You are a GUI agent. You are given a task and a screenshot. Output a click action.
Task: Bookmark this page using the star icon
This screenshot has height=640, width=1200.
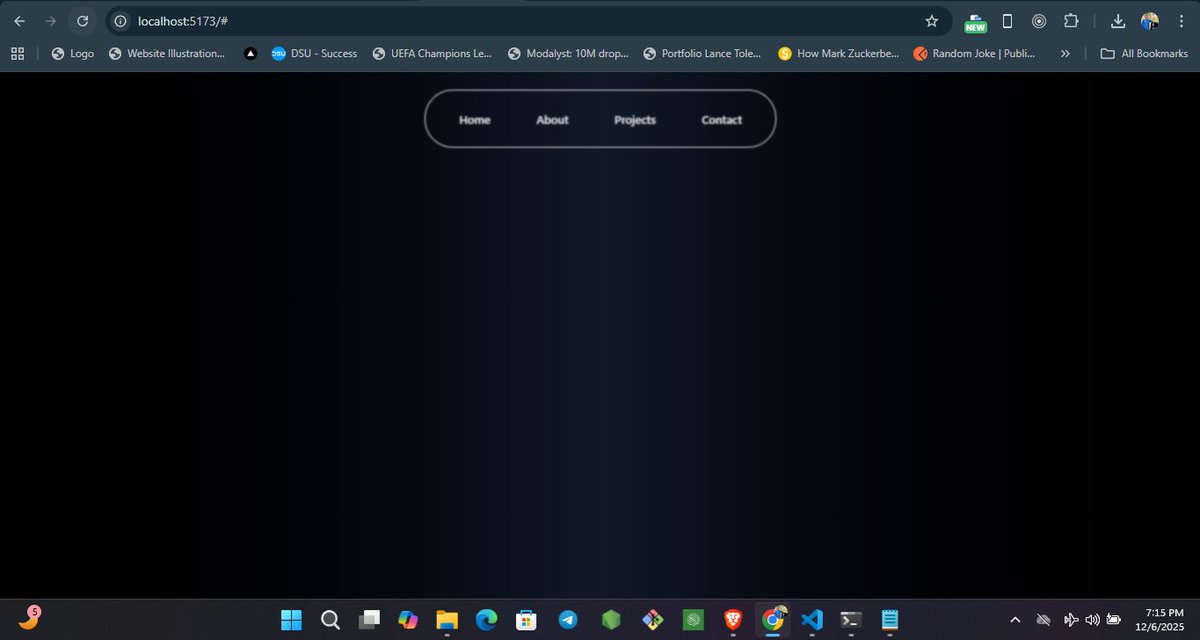point(931,20)
